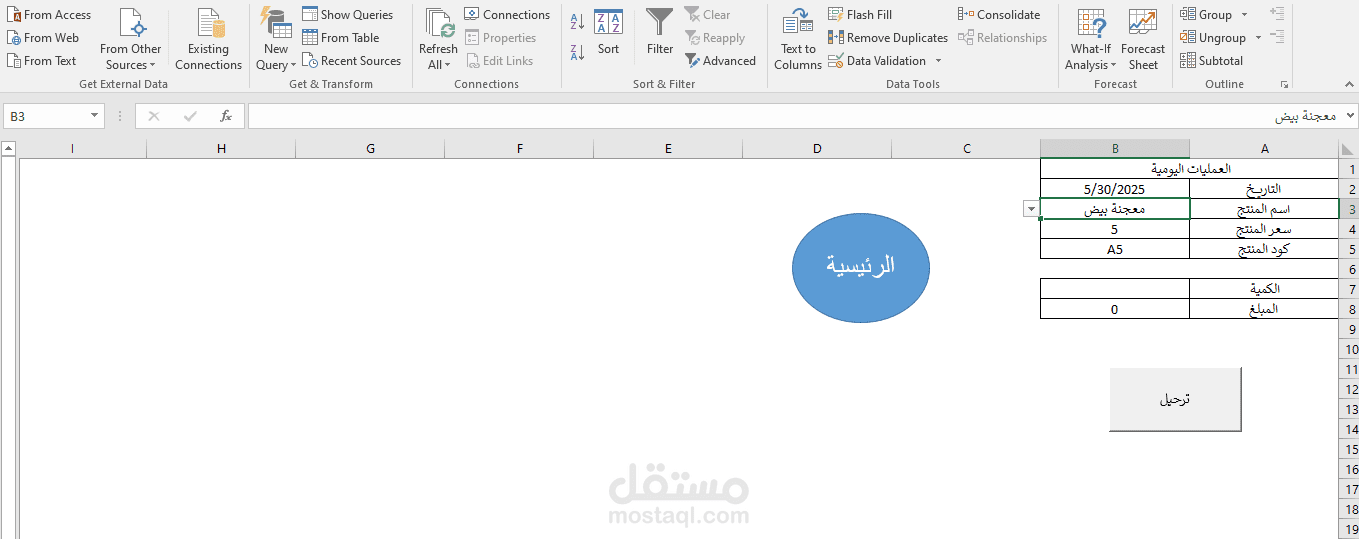The width and height of the screenshot is (1359, 539).
Task: Sort A to Z ascending
Action: pyautogui.click(x=577, y=22)
